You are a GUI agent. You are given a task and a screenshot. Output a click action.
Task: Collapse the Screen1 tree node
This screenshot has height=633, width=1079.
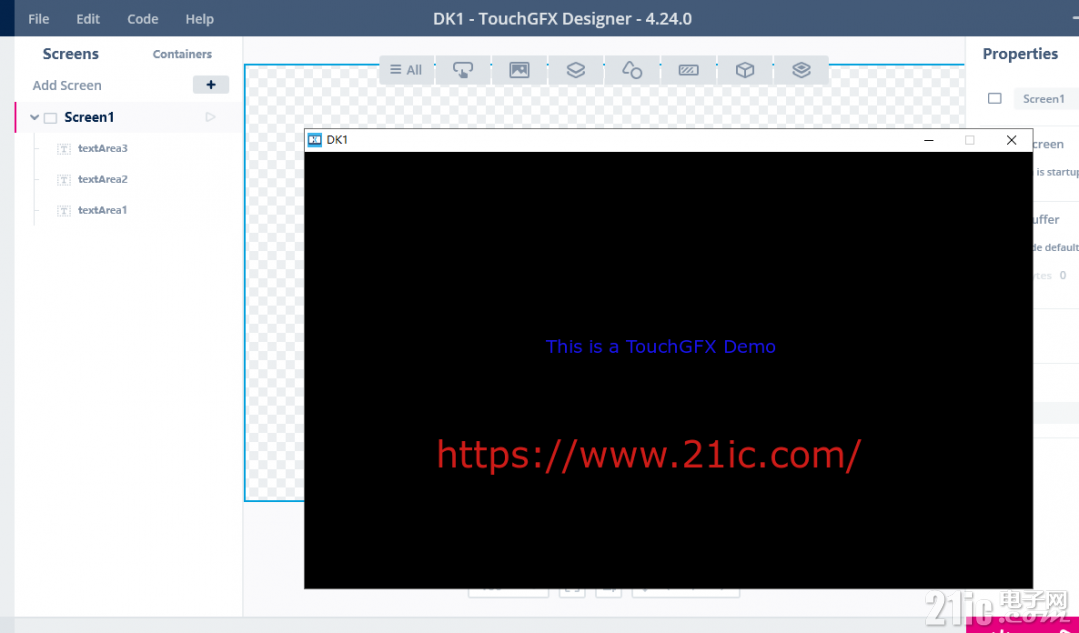pyautogui.click(x=34, y=118)
